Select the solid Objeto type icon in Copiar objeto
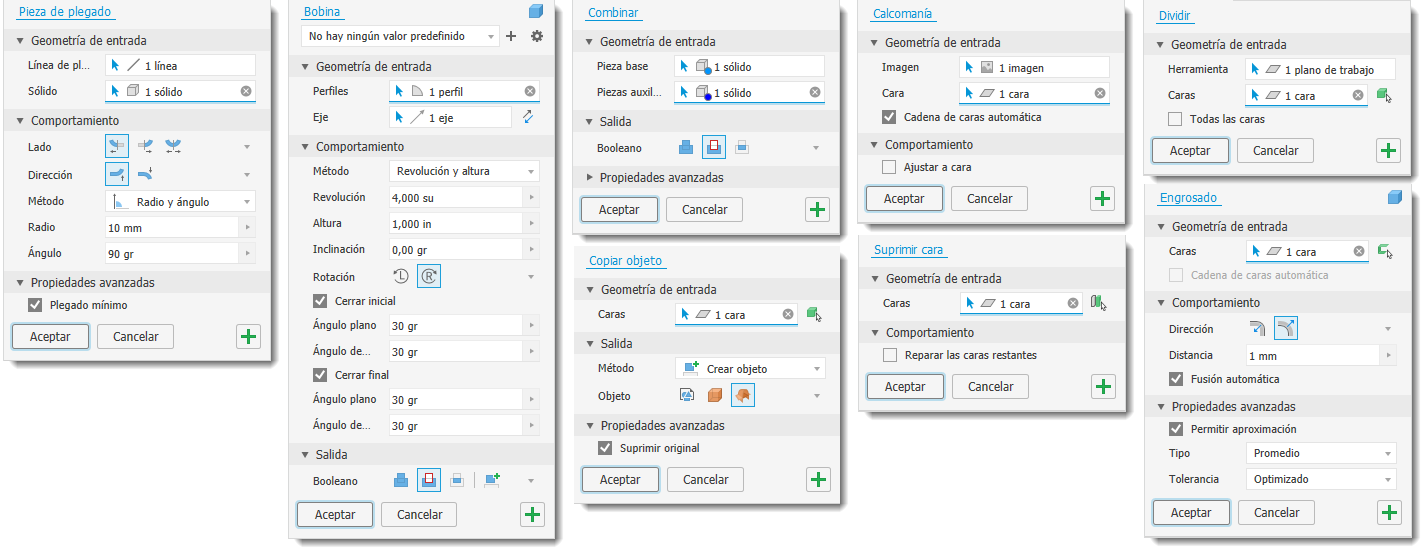 715,395
